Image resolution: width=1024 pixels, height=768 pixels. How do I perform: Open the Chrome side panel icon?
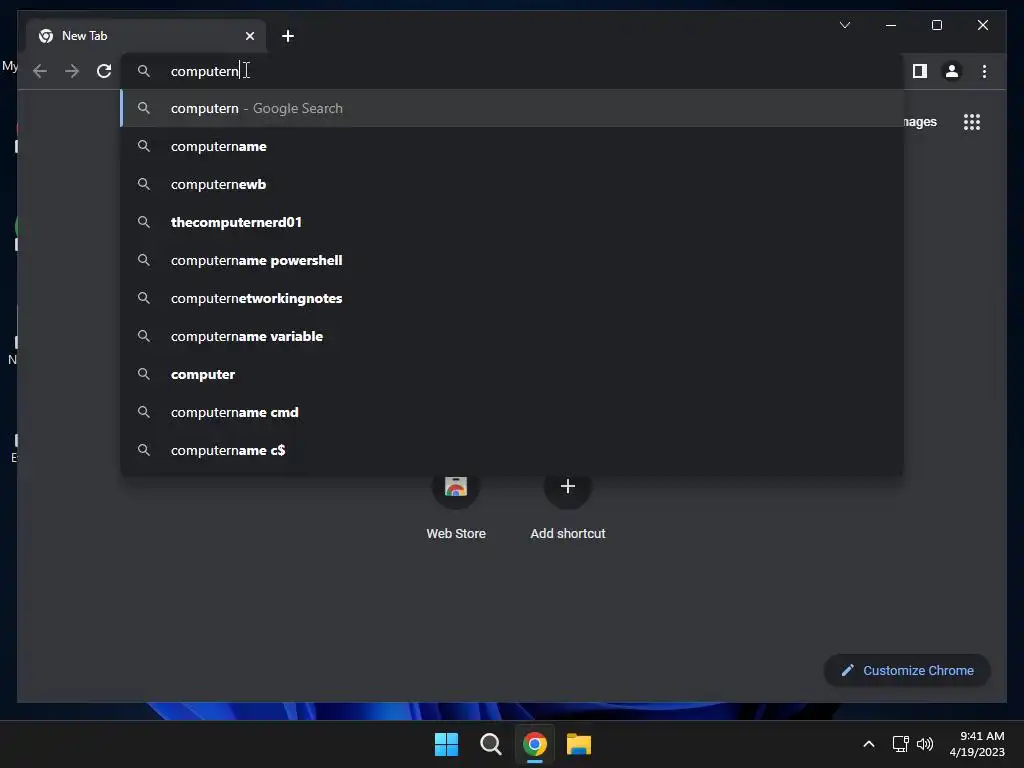point(920,71)
